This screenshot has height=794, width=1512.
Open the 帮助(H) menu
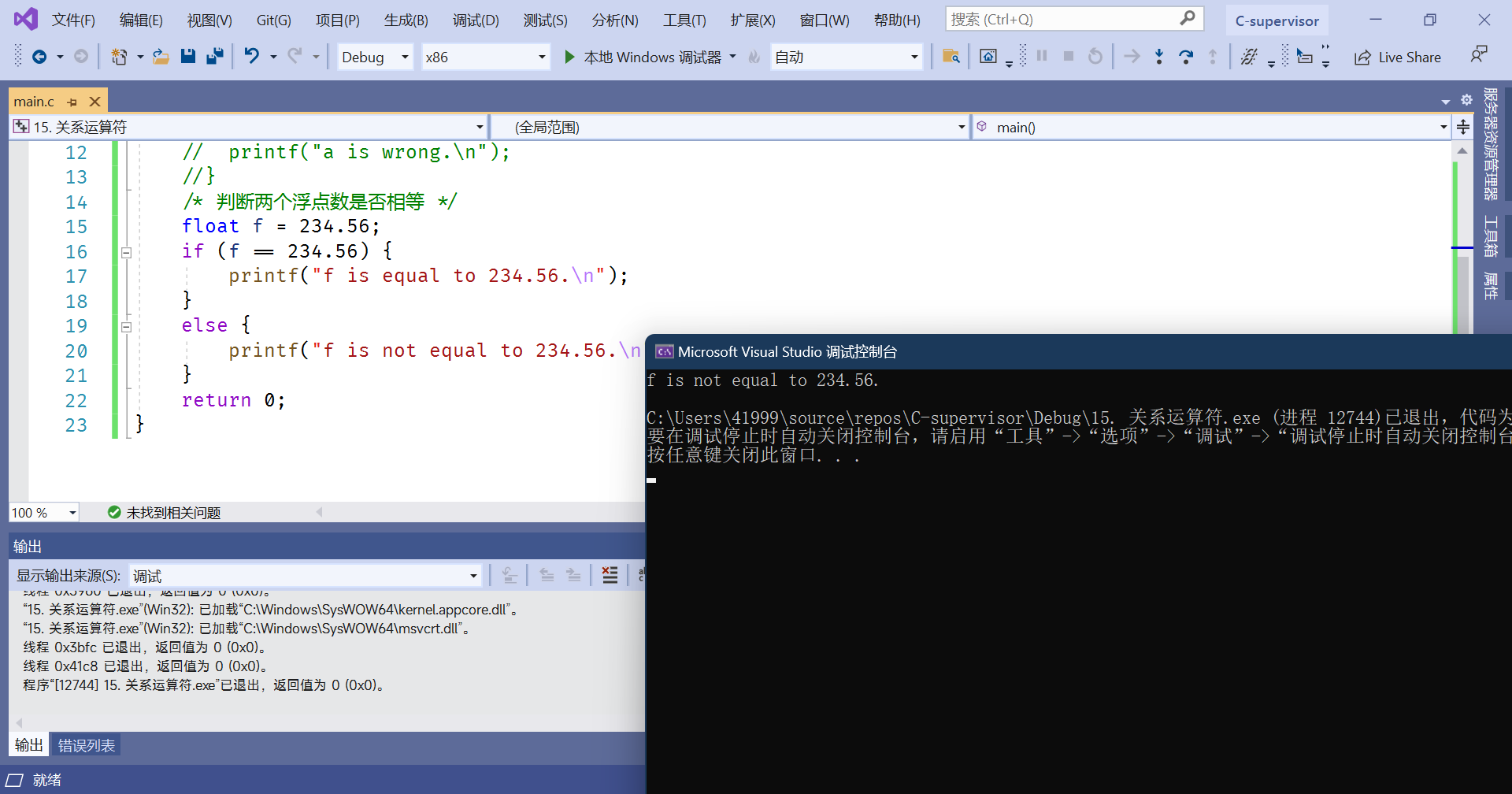pyautogui.click(x=897, y=20)
